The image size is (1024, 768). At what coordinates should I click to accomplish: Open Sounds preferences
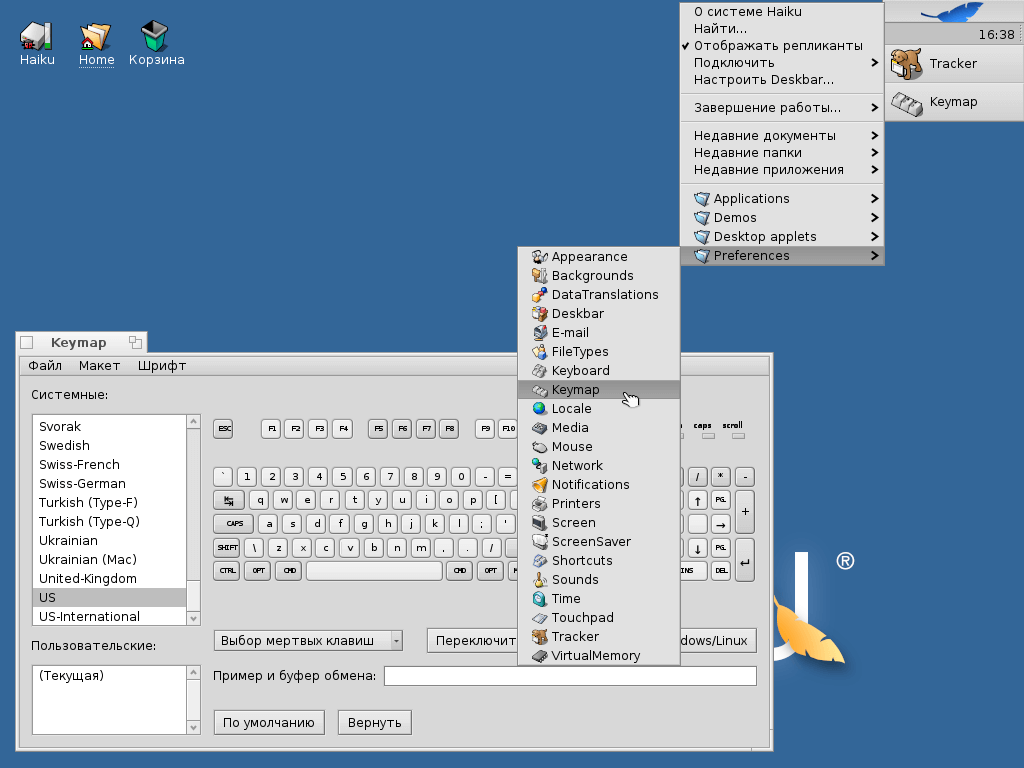pos(599,579)
